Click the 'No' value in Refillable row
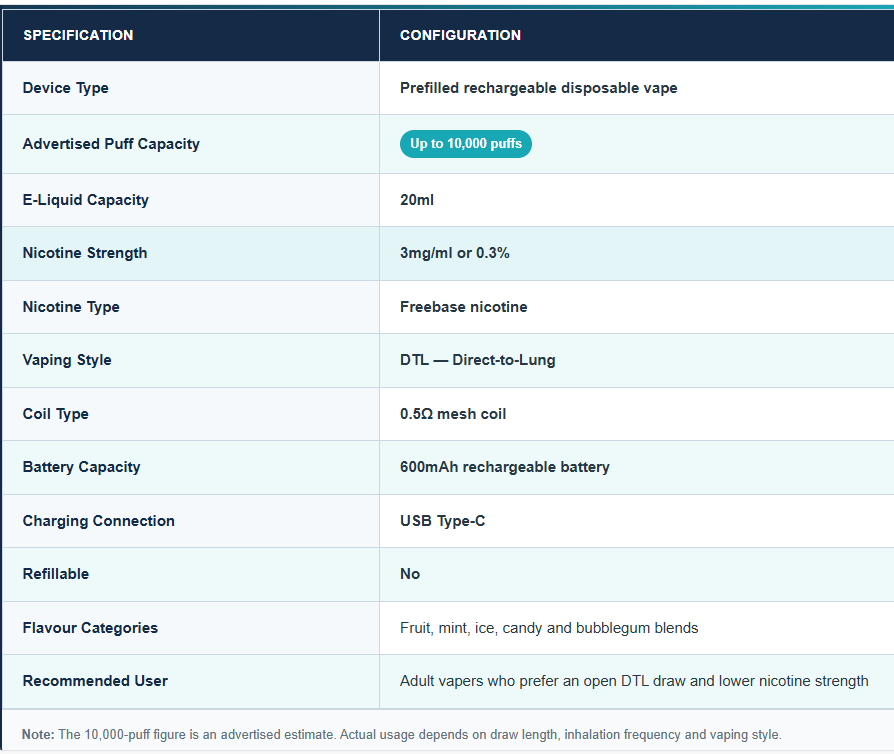The width and height of the screenshot is (894, 754). 410,574
